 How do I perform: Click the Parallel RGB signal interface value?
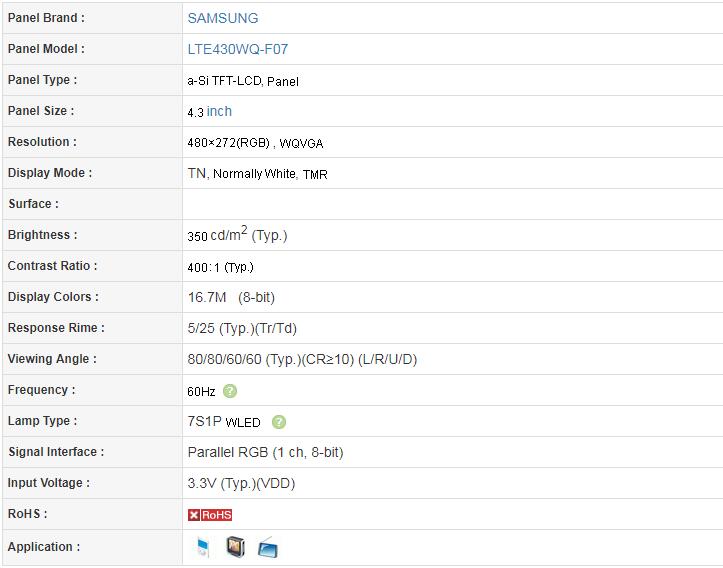(x=265, y=452)
